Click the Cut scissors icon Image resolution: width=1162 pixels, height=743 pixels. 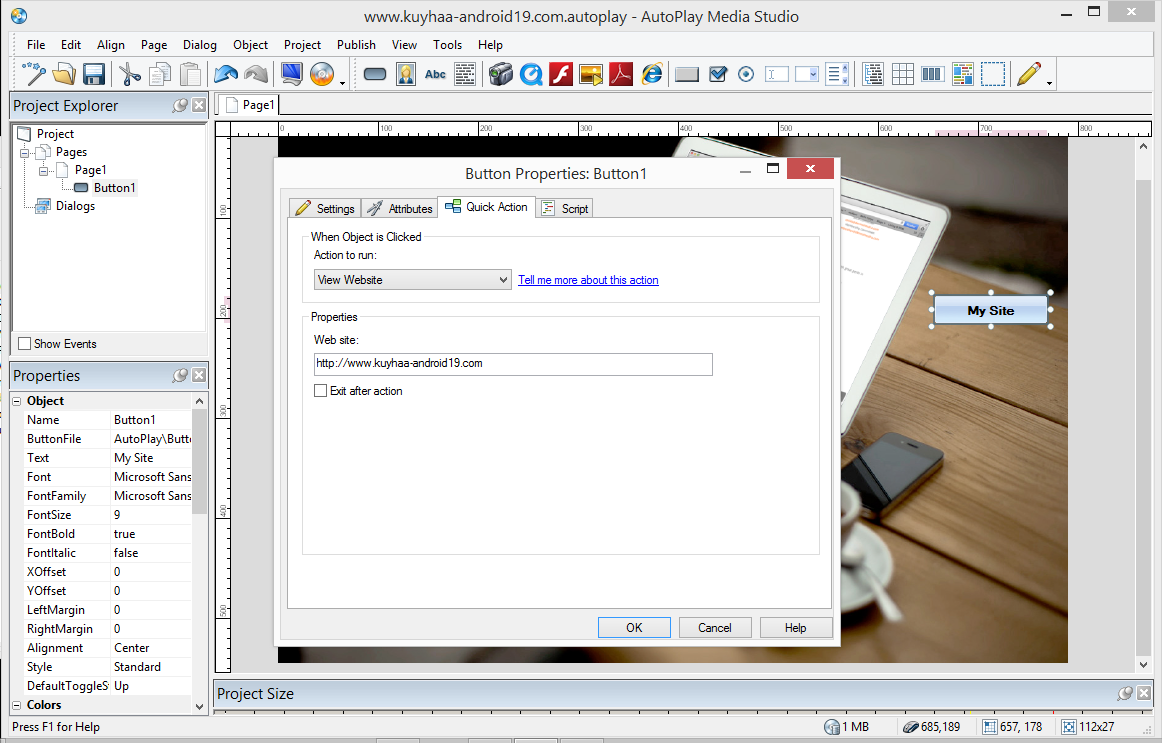129,74
